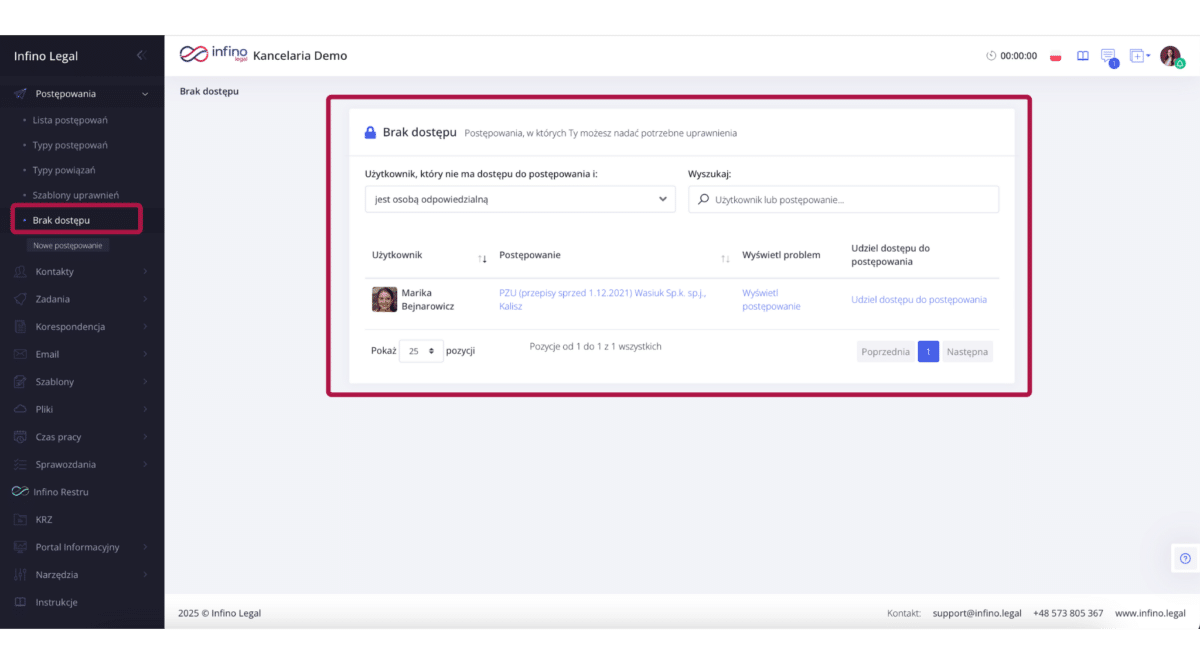Click the Infino Legal logo in header
1200x664 pixels.
212,55
